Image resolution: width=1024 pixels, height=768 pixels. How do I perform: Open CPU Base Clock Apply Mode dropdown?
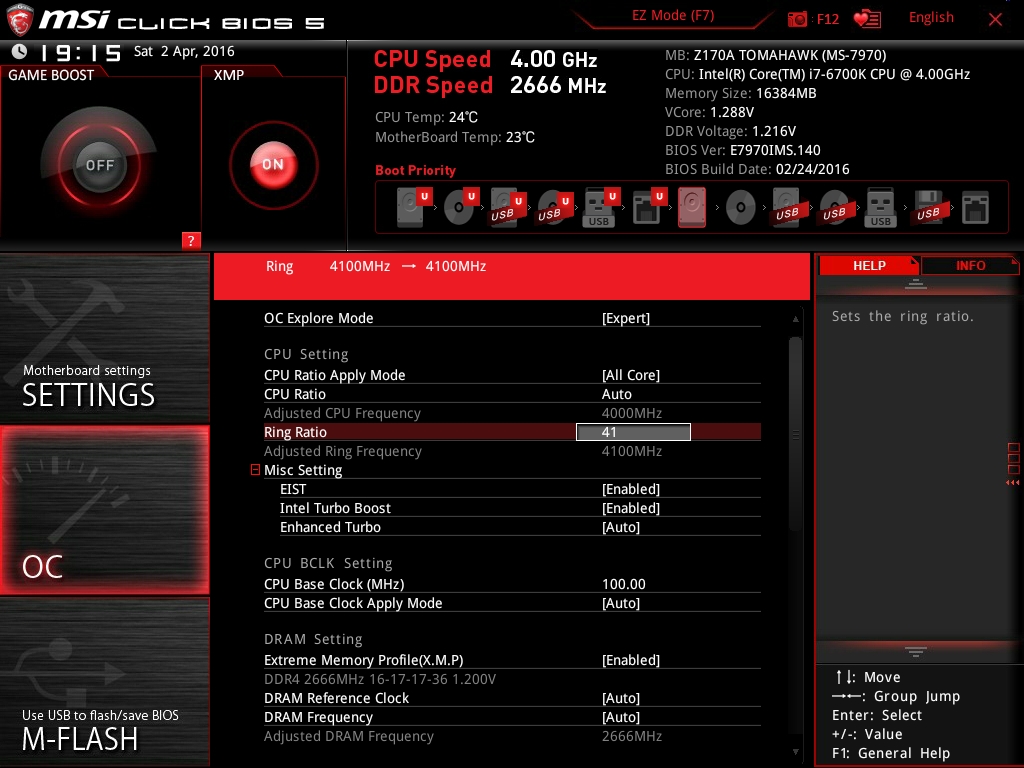620,603
